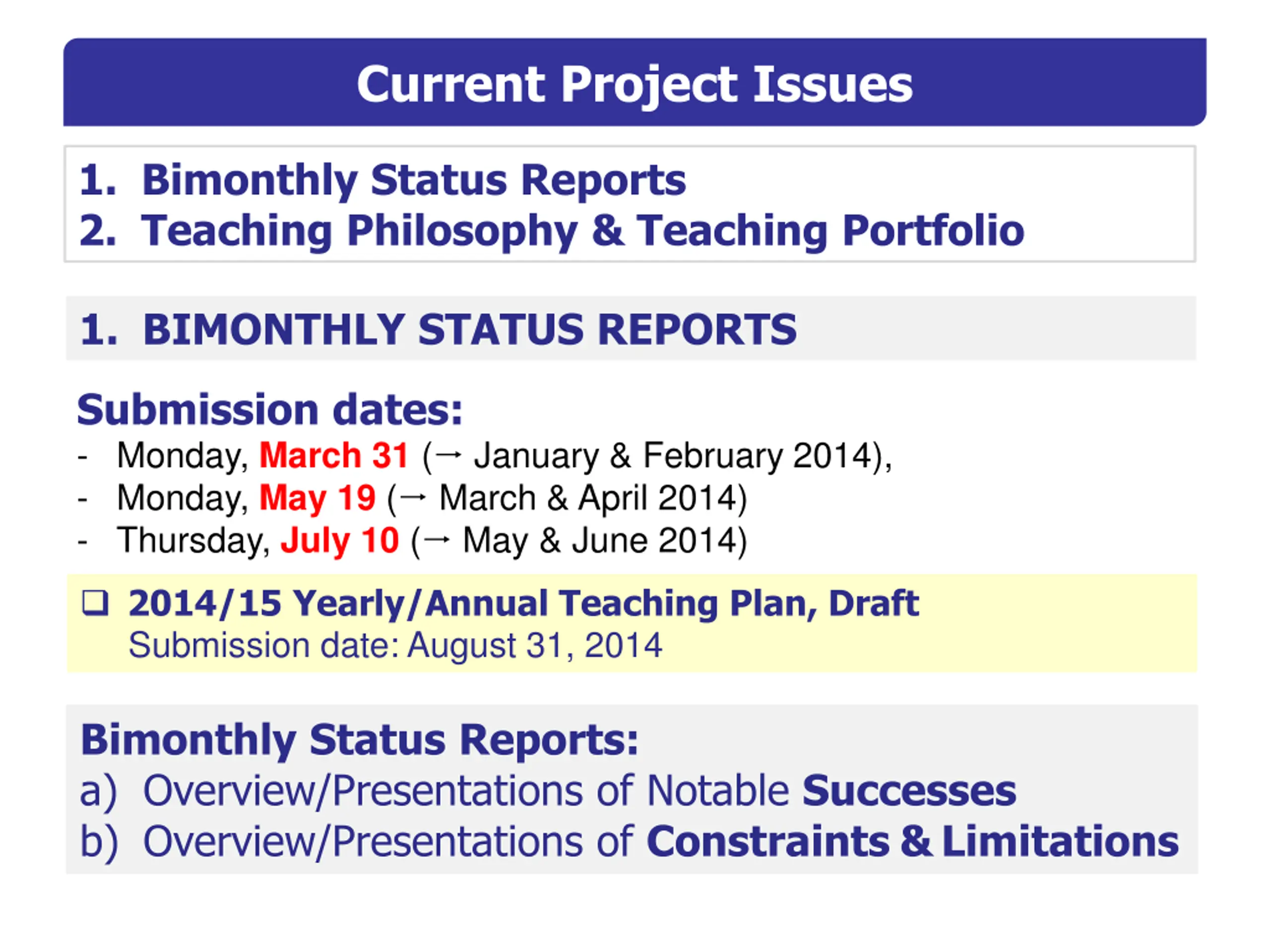
Task: Click the 2014/15 Yearly/Annual Teaching Plan heading
Action: [523, 604]
